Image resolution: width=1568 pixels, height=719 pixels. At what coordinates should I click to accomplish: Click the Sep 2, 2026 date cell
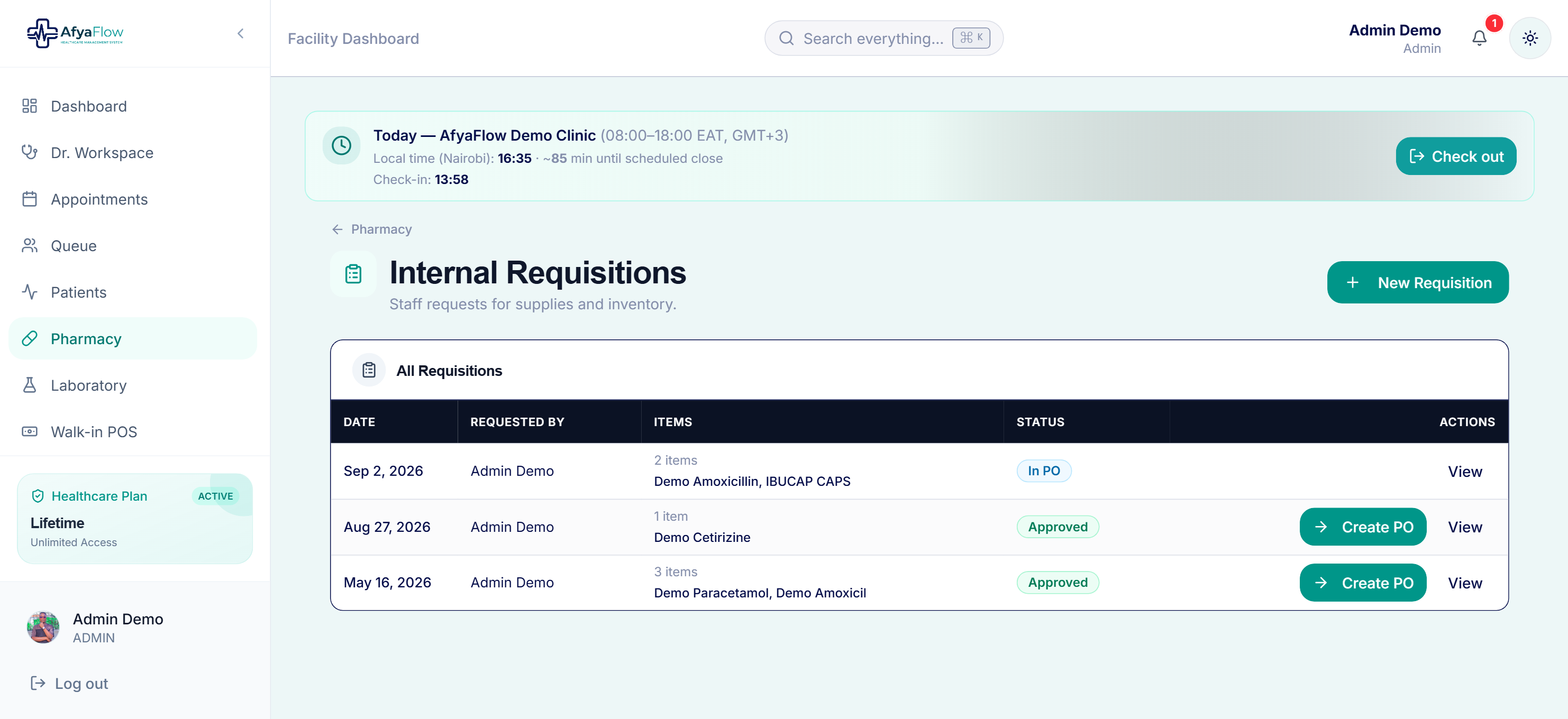(x=383, y=471)
